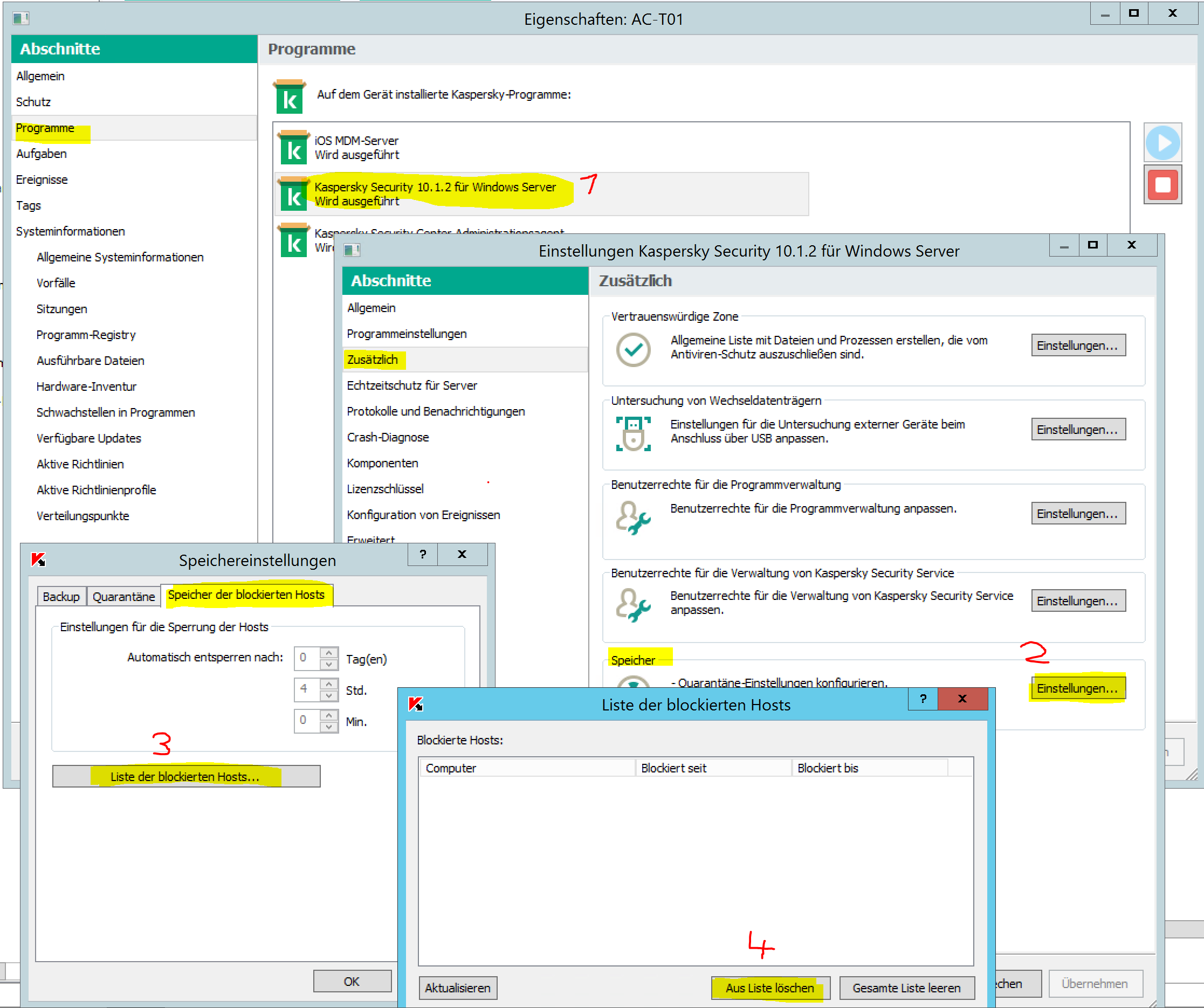The height and width of the screenshot is (1008, 1204).
Task: Click the Std. hours input field
Action: [307, 689]
